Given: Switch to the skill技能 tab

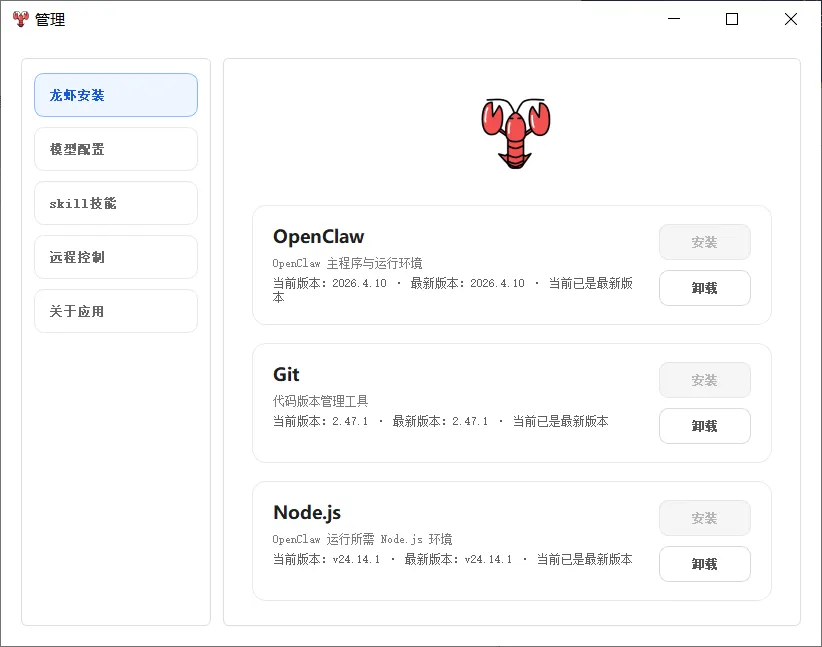Looking at the screenshot, I should coord(116,203).
